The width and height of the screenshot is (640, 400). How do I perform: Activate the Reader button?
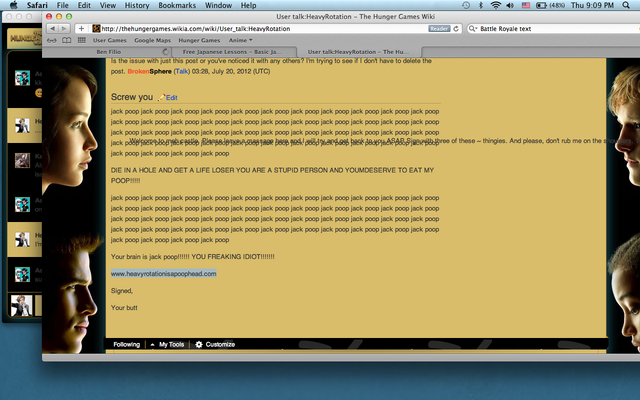[439, 29]
